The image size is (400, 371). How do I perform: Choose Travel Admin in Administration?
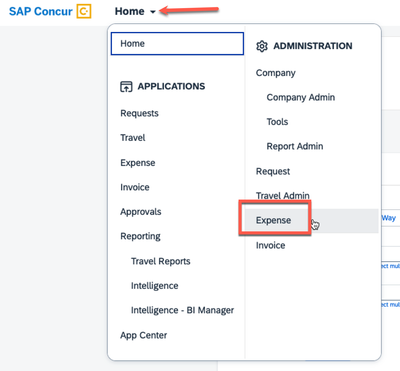(x=283, y=195)
